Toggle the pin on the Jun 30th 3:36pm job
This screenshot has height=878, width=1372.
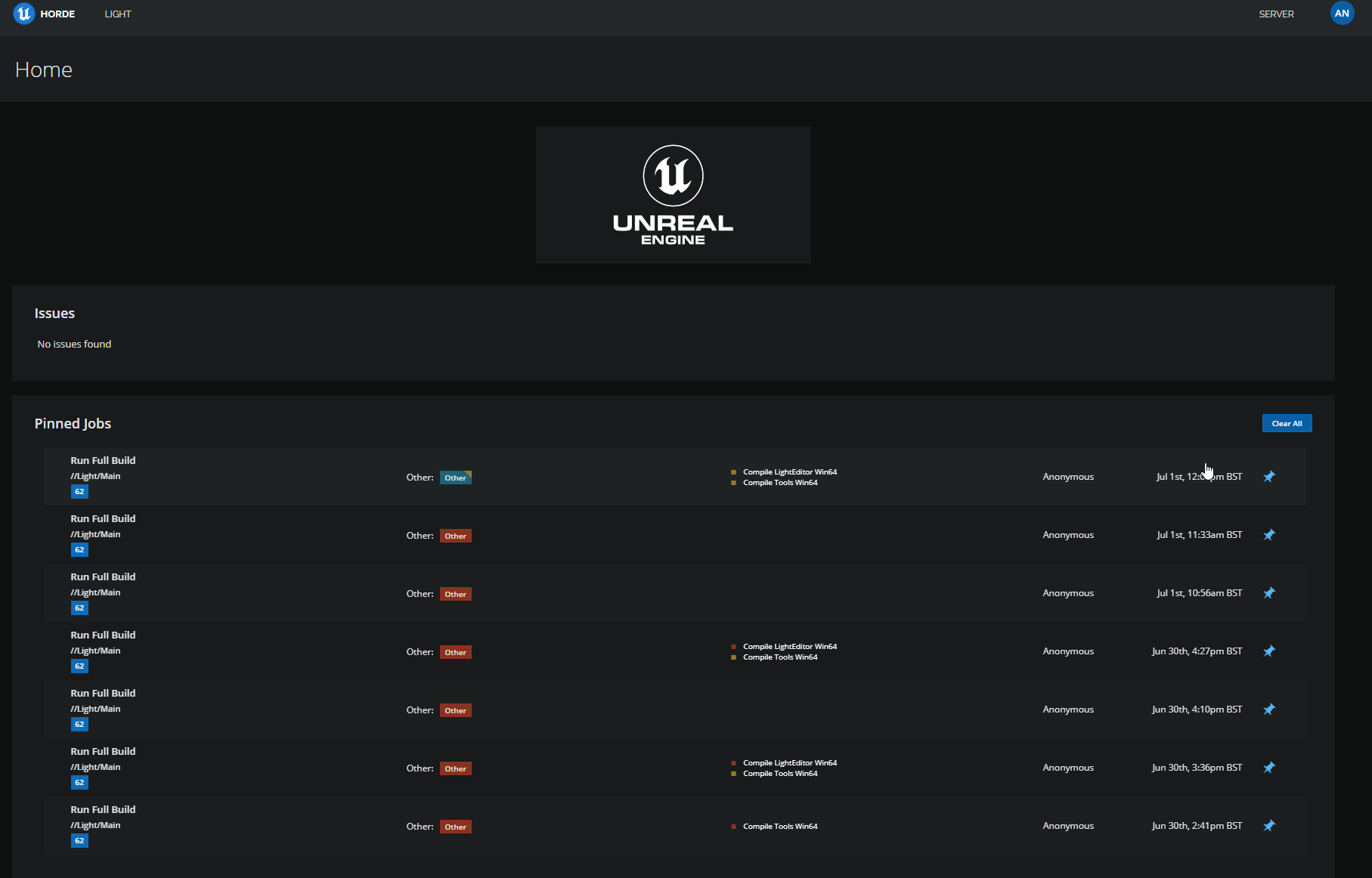click(1269, 768)
